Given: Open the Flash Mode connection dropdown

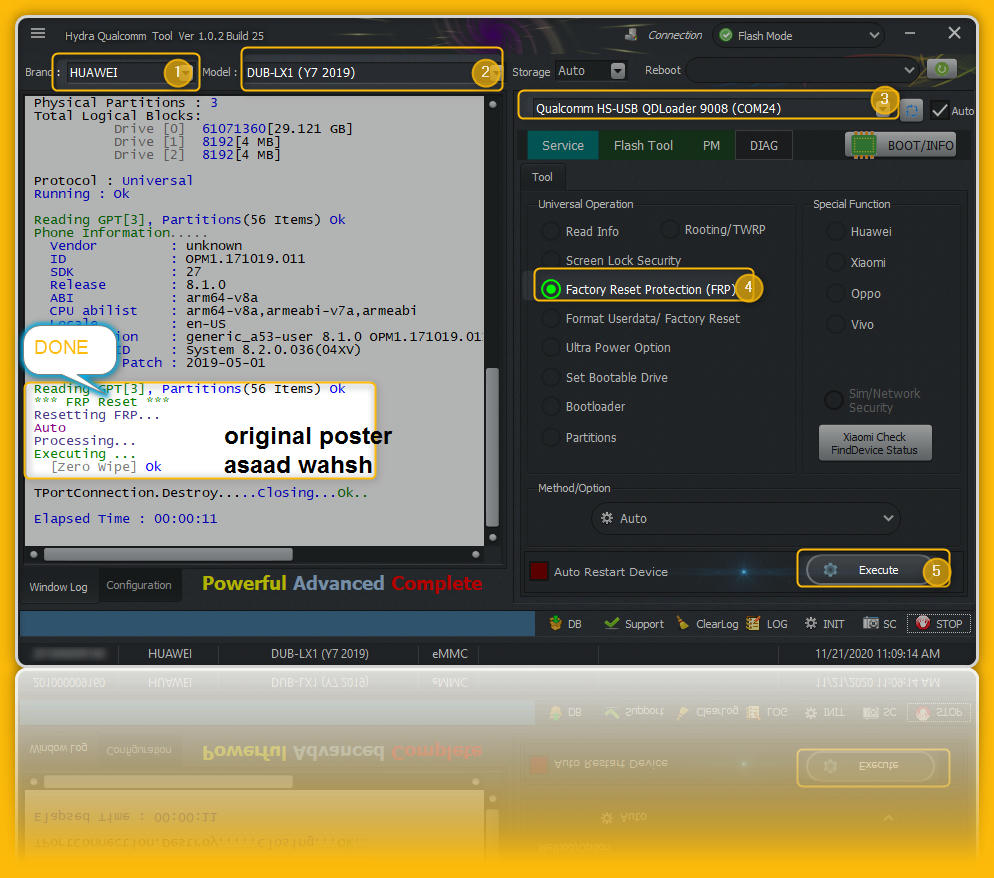Looking at the screenshot, I should (x=800, y=36).
